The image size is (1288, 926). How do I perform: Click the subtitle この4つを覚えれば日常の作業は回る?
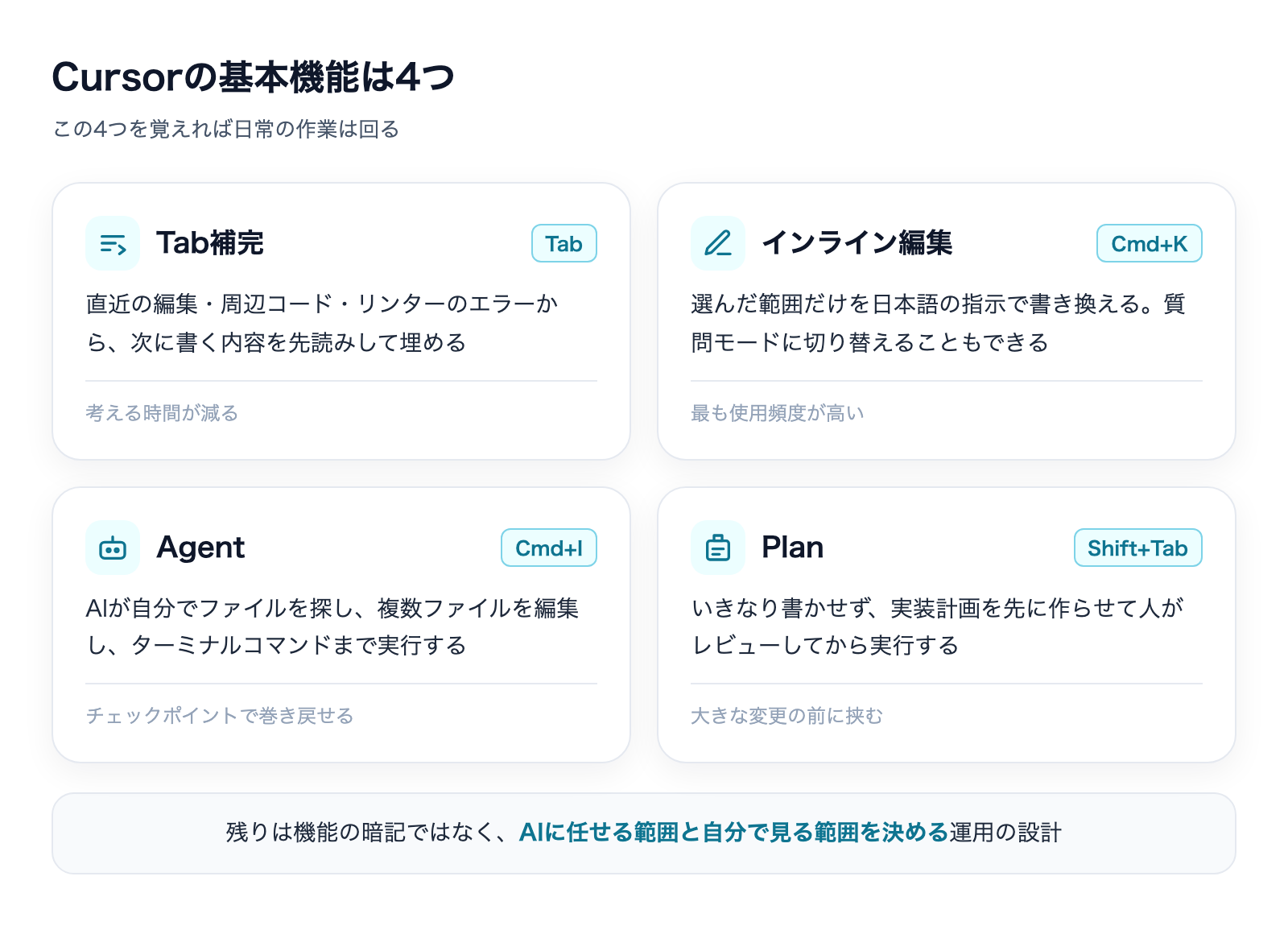coord(226,130)
